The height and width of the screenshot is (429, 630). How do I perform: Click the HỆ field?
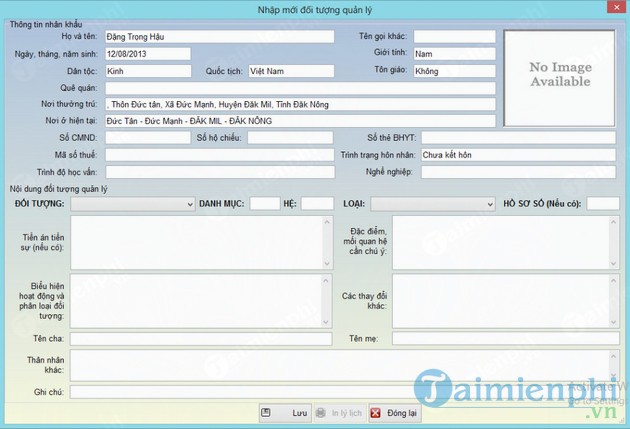pyautogui.click(x=317, y=204)
